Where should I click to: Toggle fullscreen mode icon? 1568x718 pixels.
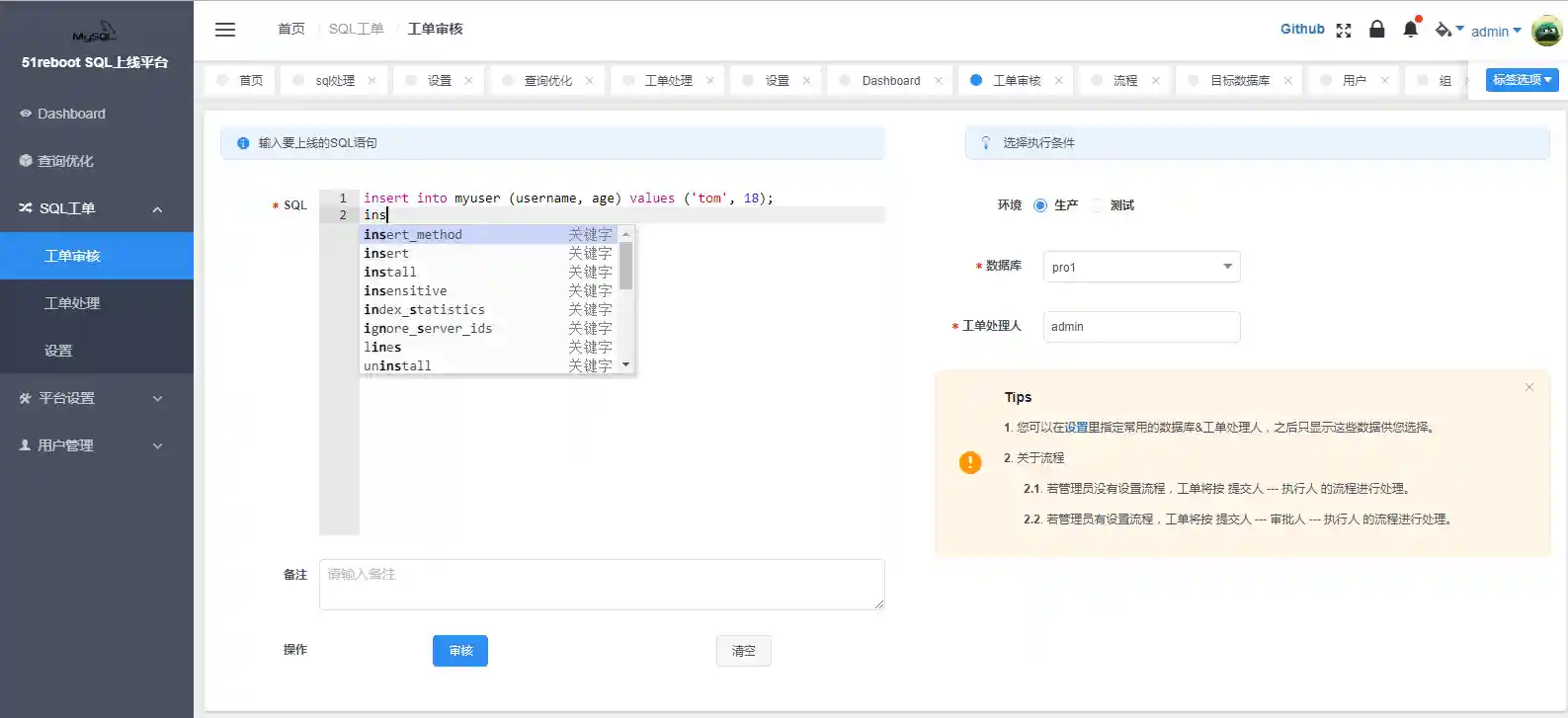[1343, 31]
